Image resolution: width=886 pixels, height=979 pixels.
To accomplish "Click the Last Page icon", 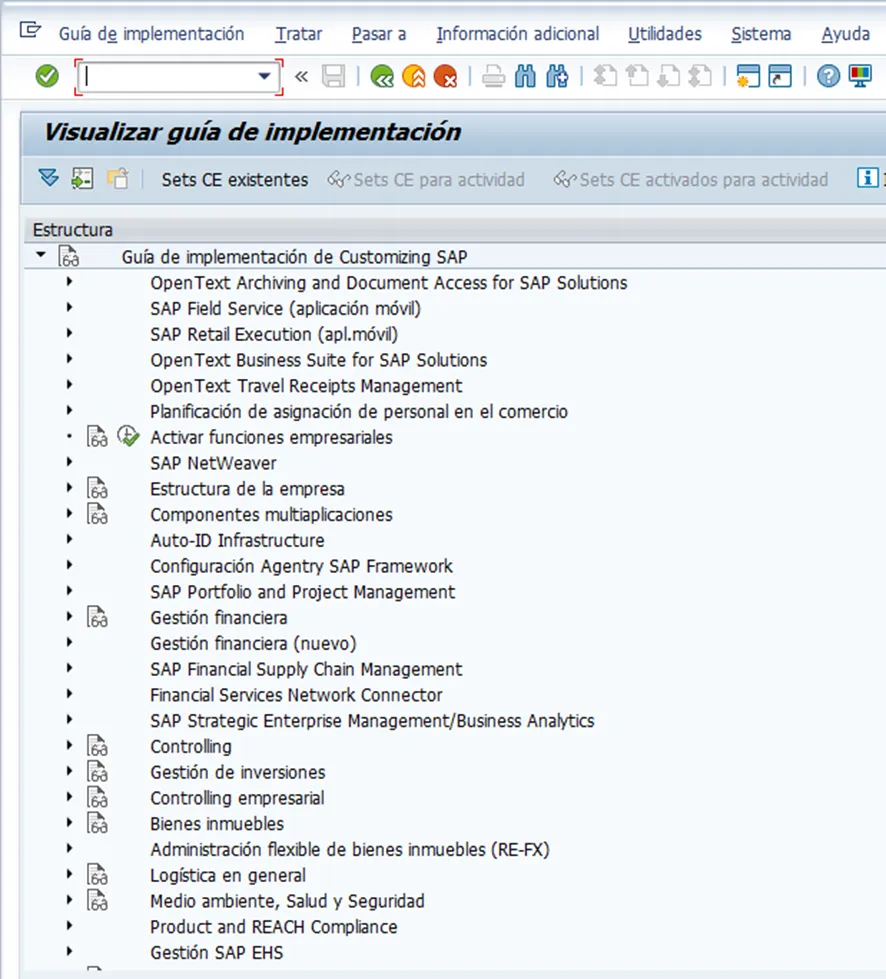I will [x=700, y=76].
